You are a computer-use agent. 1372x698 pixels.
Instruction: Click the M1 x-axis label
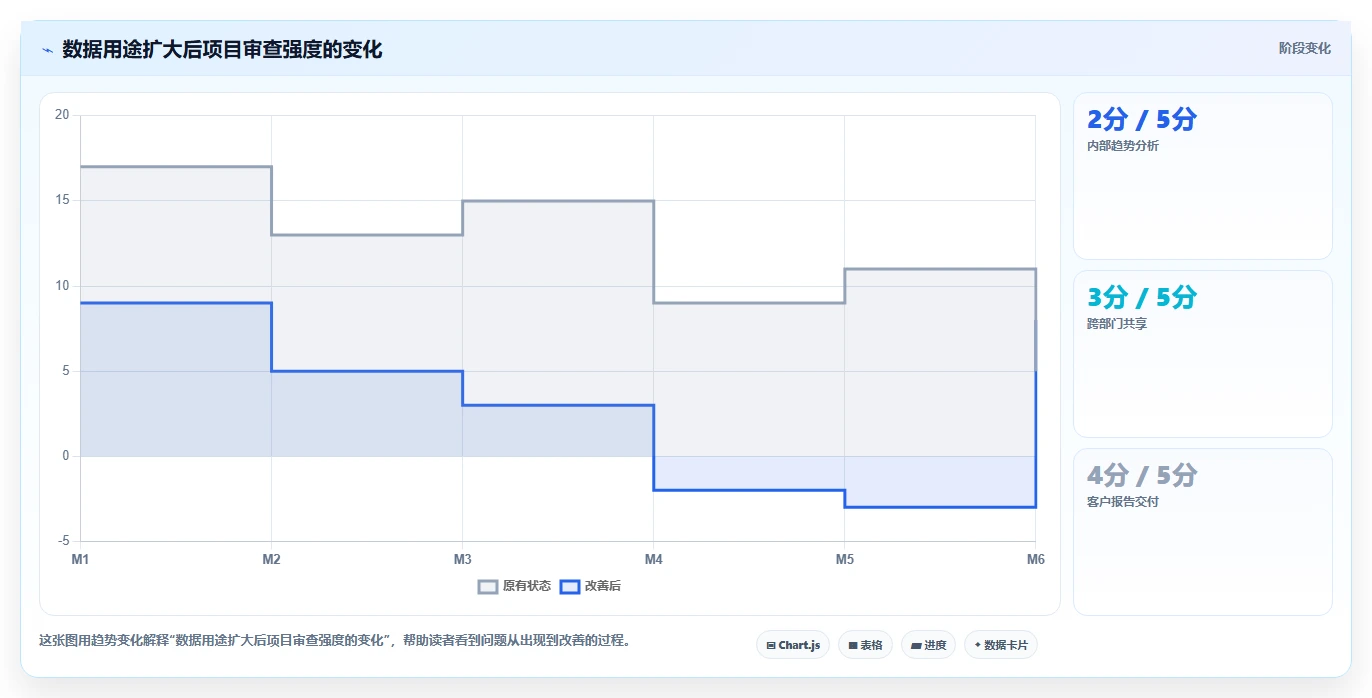click(x=80, y=559)
